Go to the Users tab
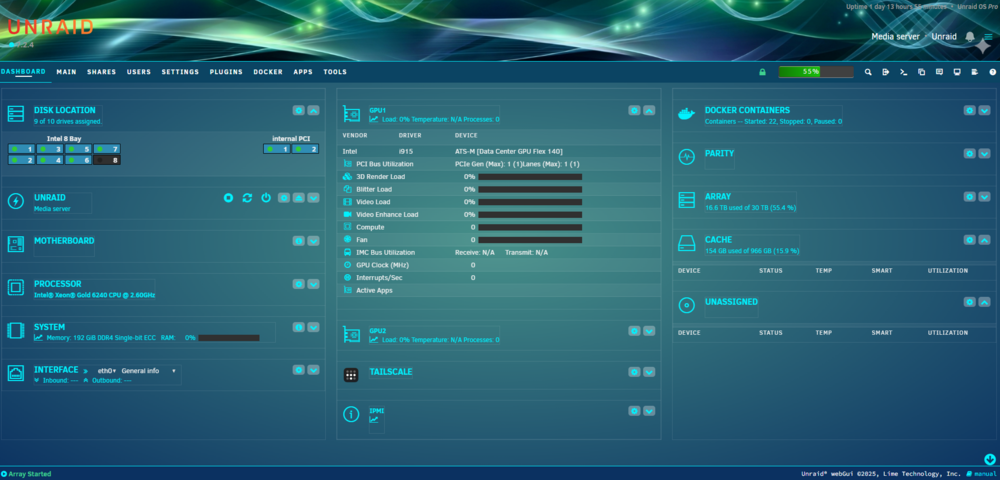The width and height of the screenshot is (1000, 480). pos(138,72)
